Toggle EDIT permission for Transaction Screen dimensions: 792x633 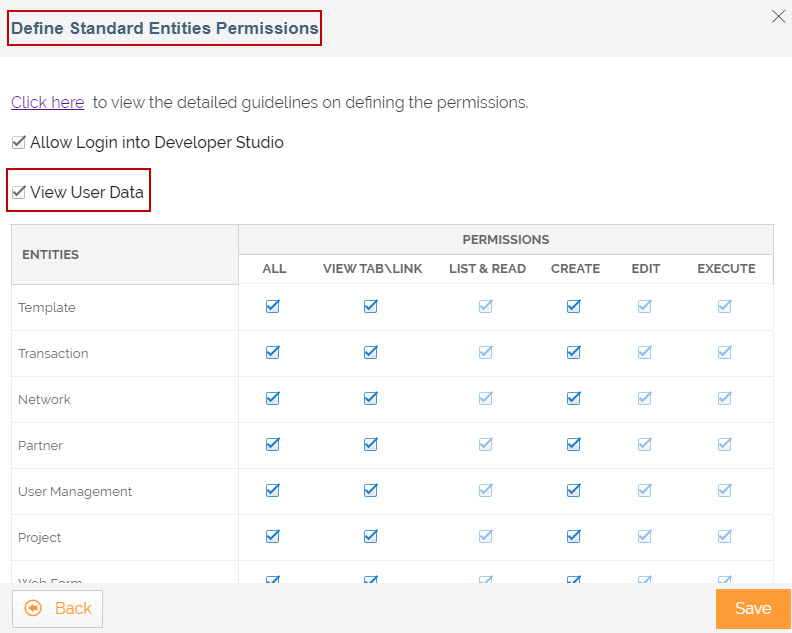click(645, 352)
